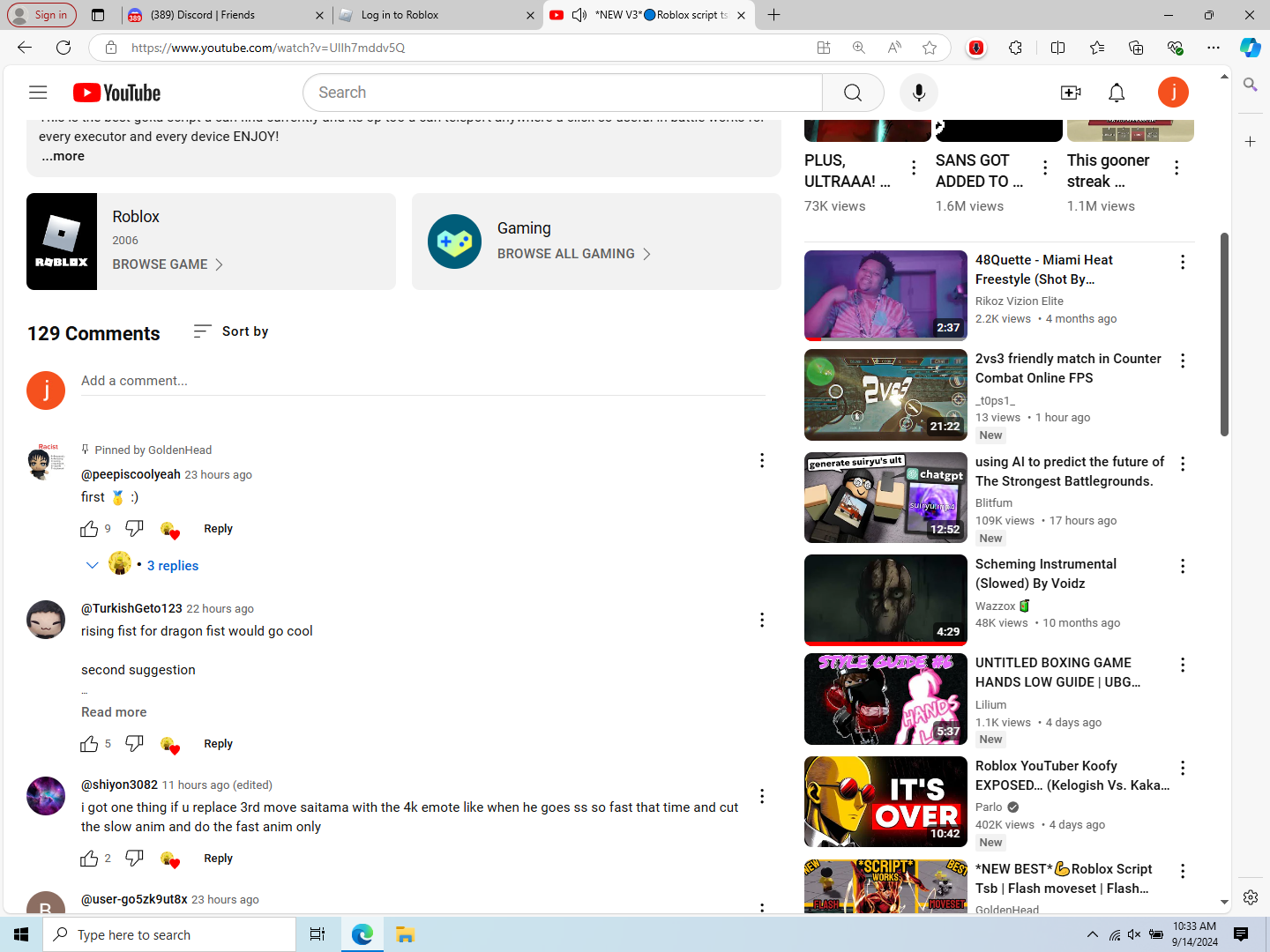Refresh the page with the reload icon

click(63, 48)
